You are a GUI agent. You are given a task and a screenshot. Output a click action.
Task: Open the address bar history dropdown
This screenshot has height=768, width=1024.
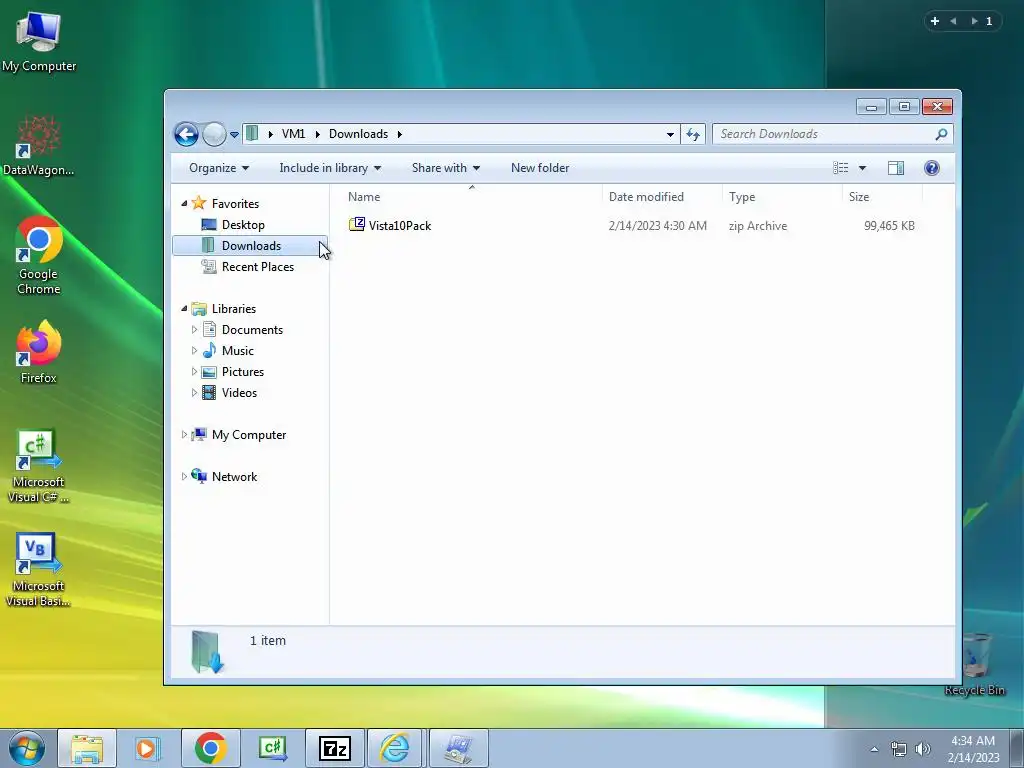[x=670, y=135]
